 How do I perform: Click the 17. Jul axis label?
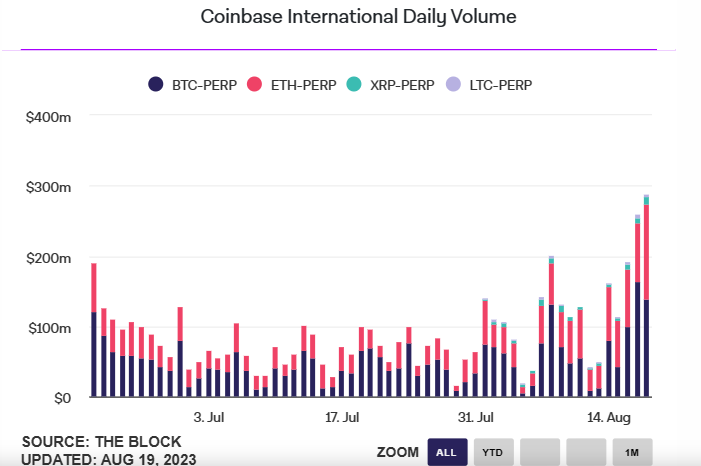pyautogui.click(x=342, y=417)
